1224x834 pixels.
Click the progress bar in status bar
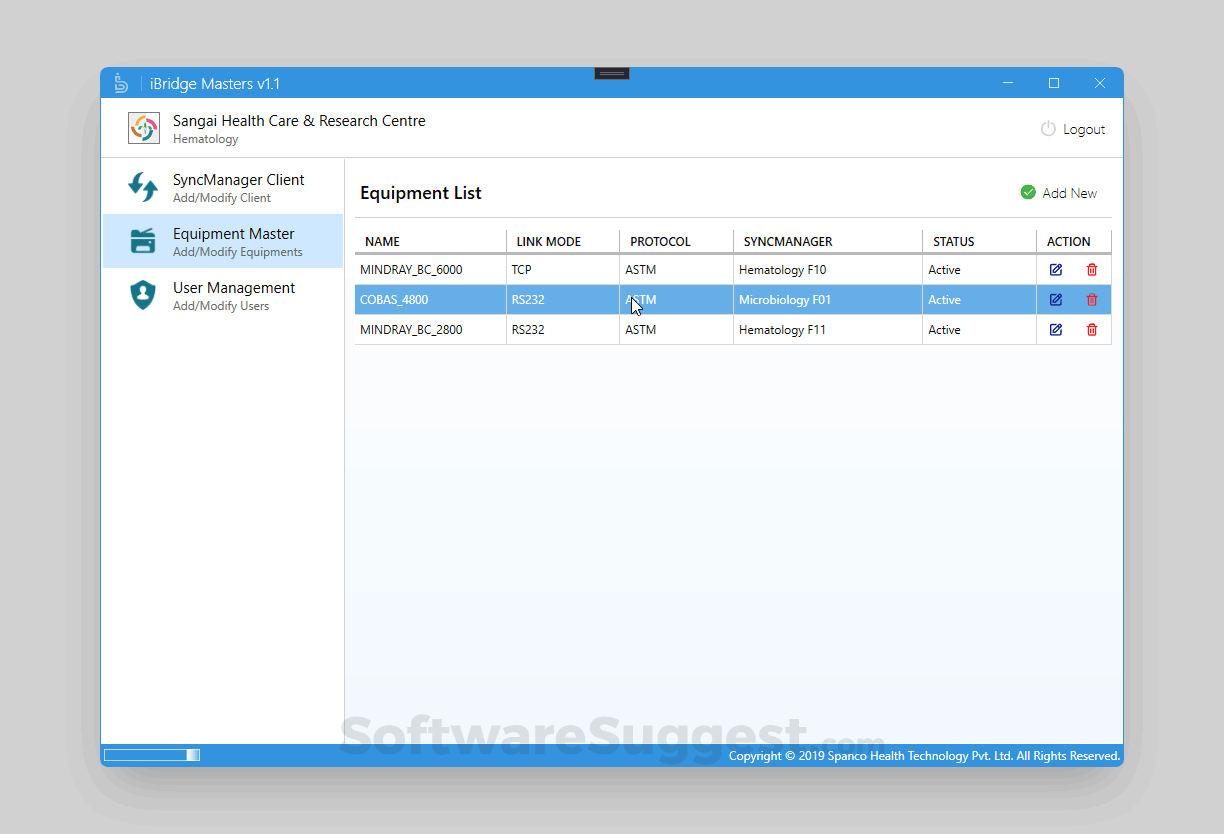tap(152, 755)
